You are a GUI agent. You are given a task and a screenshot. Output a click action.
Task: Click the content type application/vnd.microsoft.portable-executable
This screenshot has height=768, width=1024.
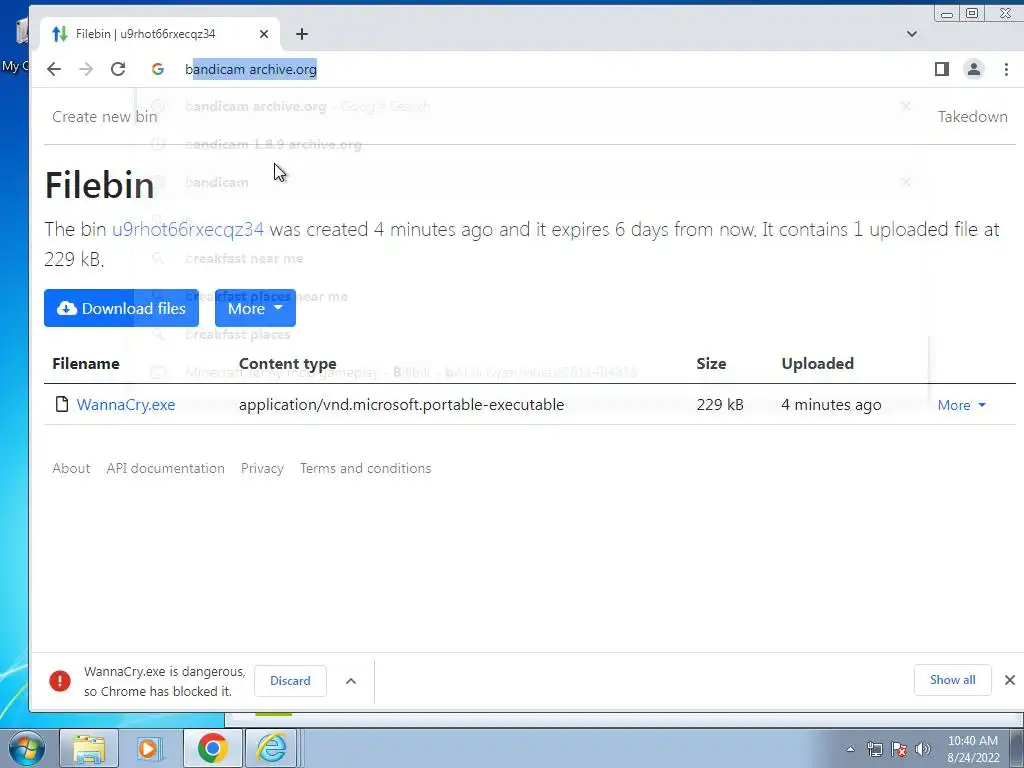[402, 405]
